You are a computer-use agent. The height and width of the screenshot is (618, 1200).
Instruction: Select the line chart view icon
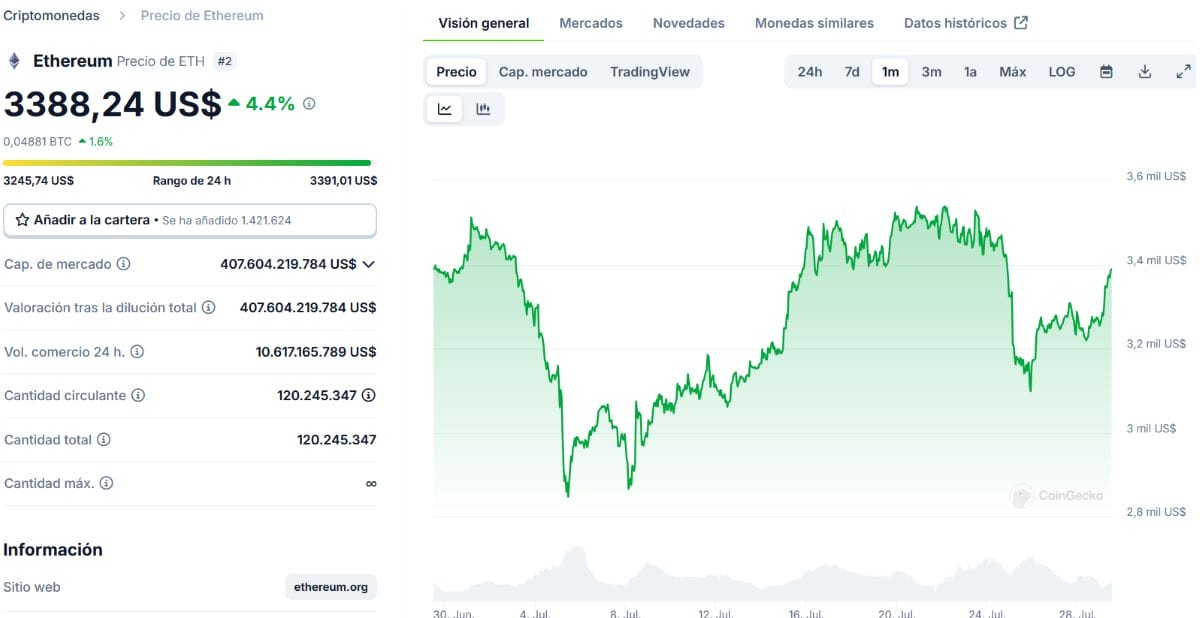click(445, 109)
